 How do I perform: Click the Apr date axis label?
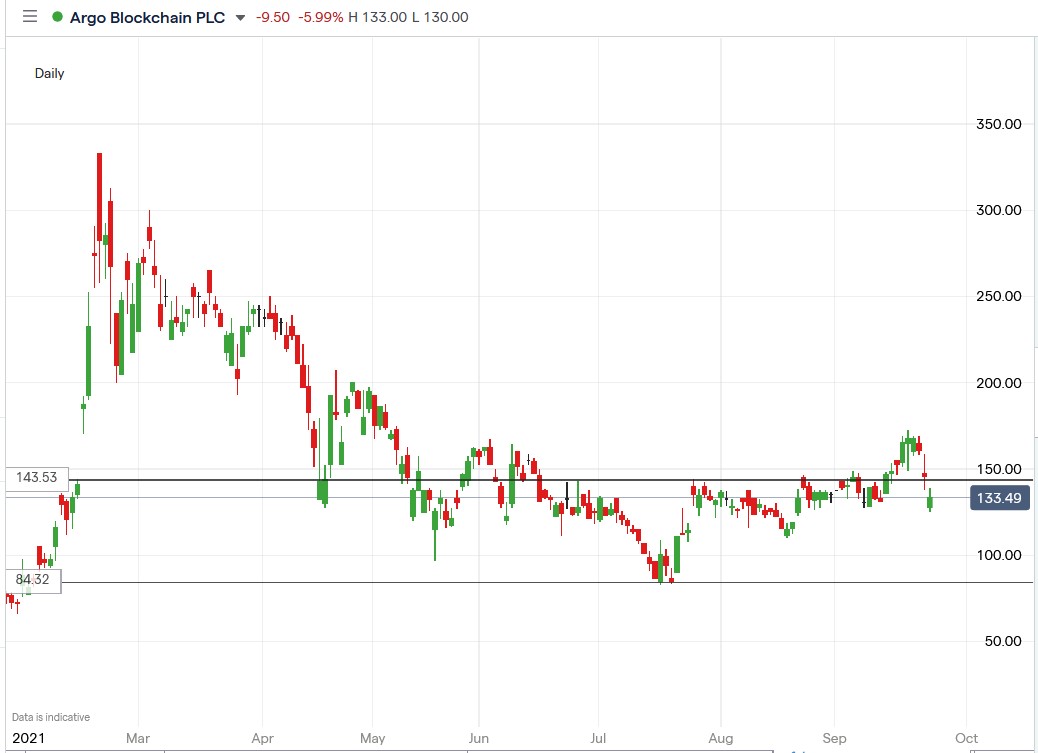pyautogui.click(x=263, y=738)
